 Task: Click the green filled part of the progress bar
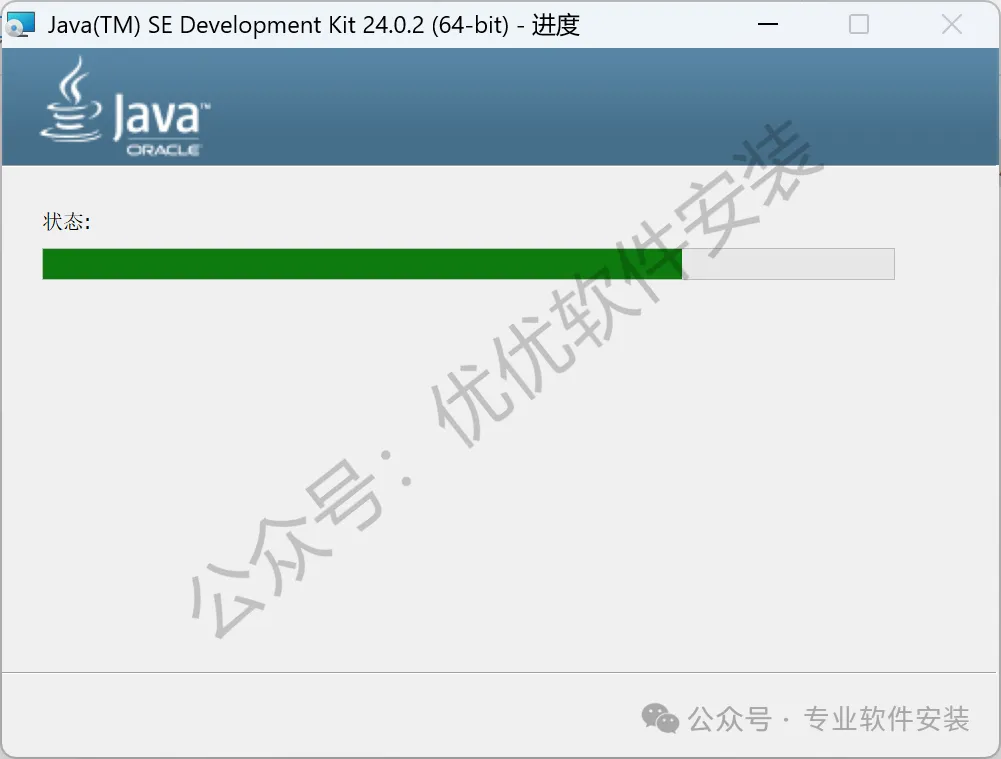point(362,264)
